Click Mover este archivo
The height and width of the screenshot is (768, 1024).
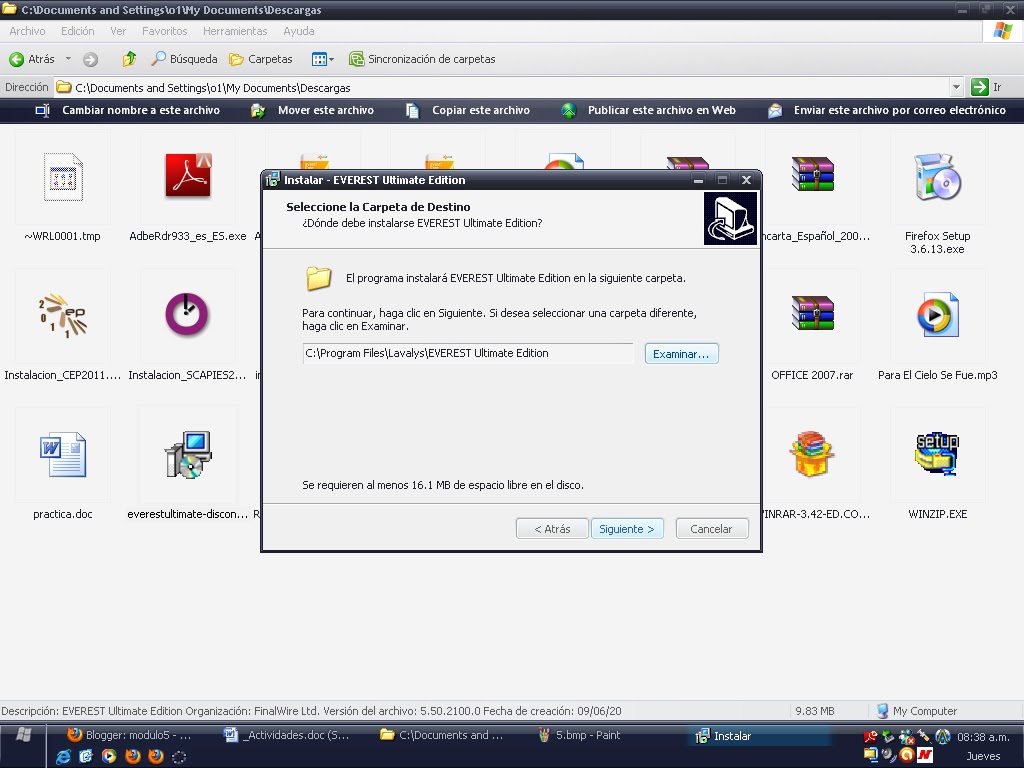tap(312, 110)
